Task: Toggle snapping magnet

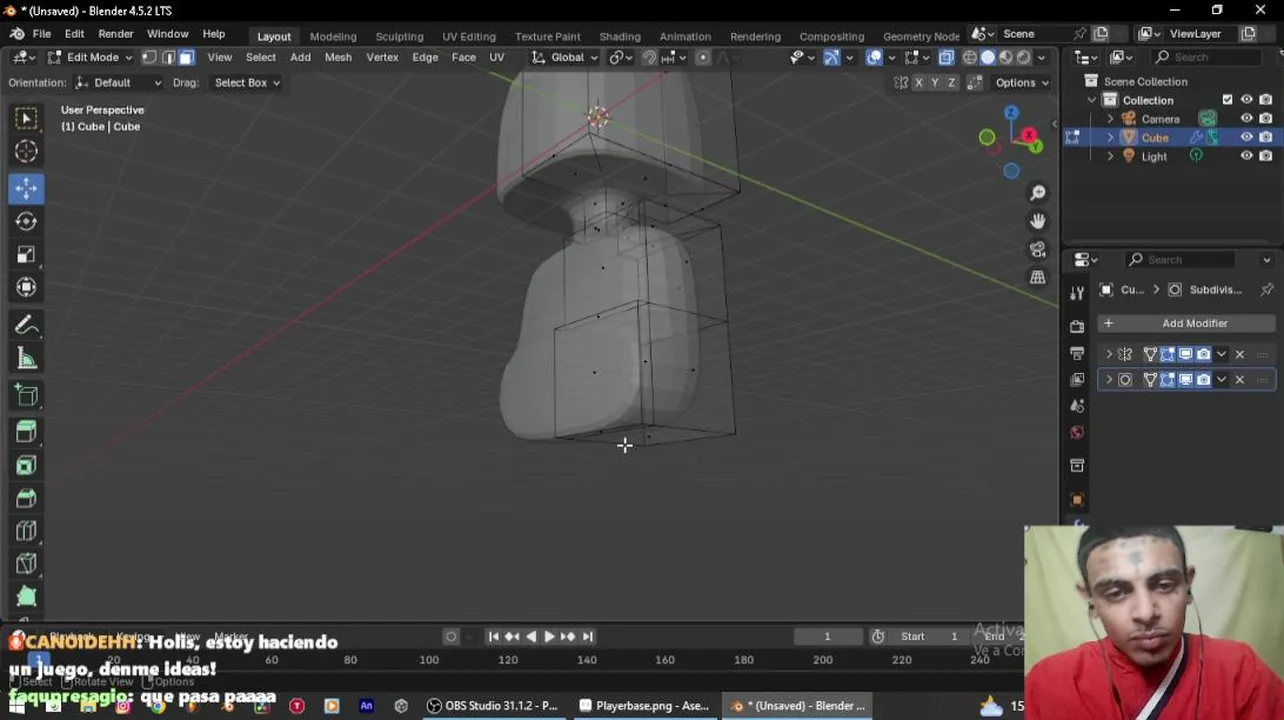Action: point(650,57)
